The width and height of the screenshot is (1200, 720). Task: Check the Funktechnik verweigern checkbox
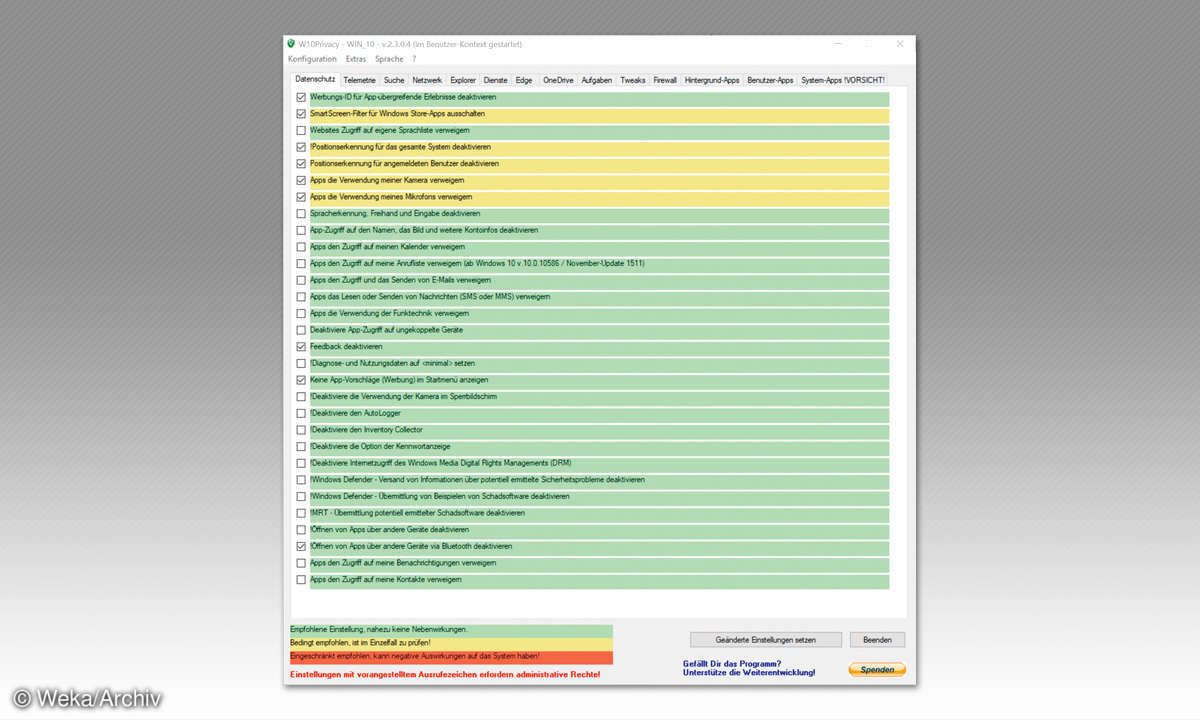click(301, 314)
